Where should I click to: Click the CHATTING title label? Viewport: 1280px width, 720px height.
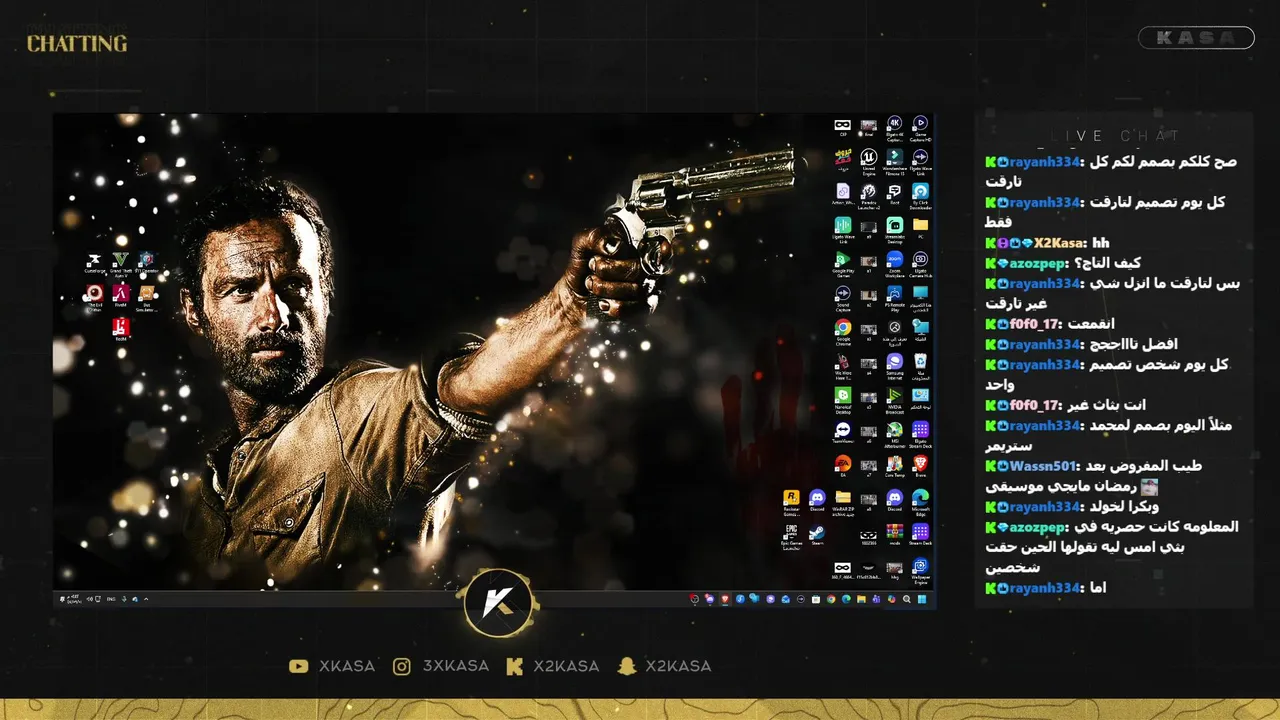(x=77, y=44)
